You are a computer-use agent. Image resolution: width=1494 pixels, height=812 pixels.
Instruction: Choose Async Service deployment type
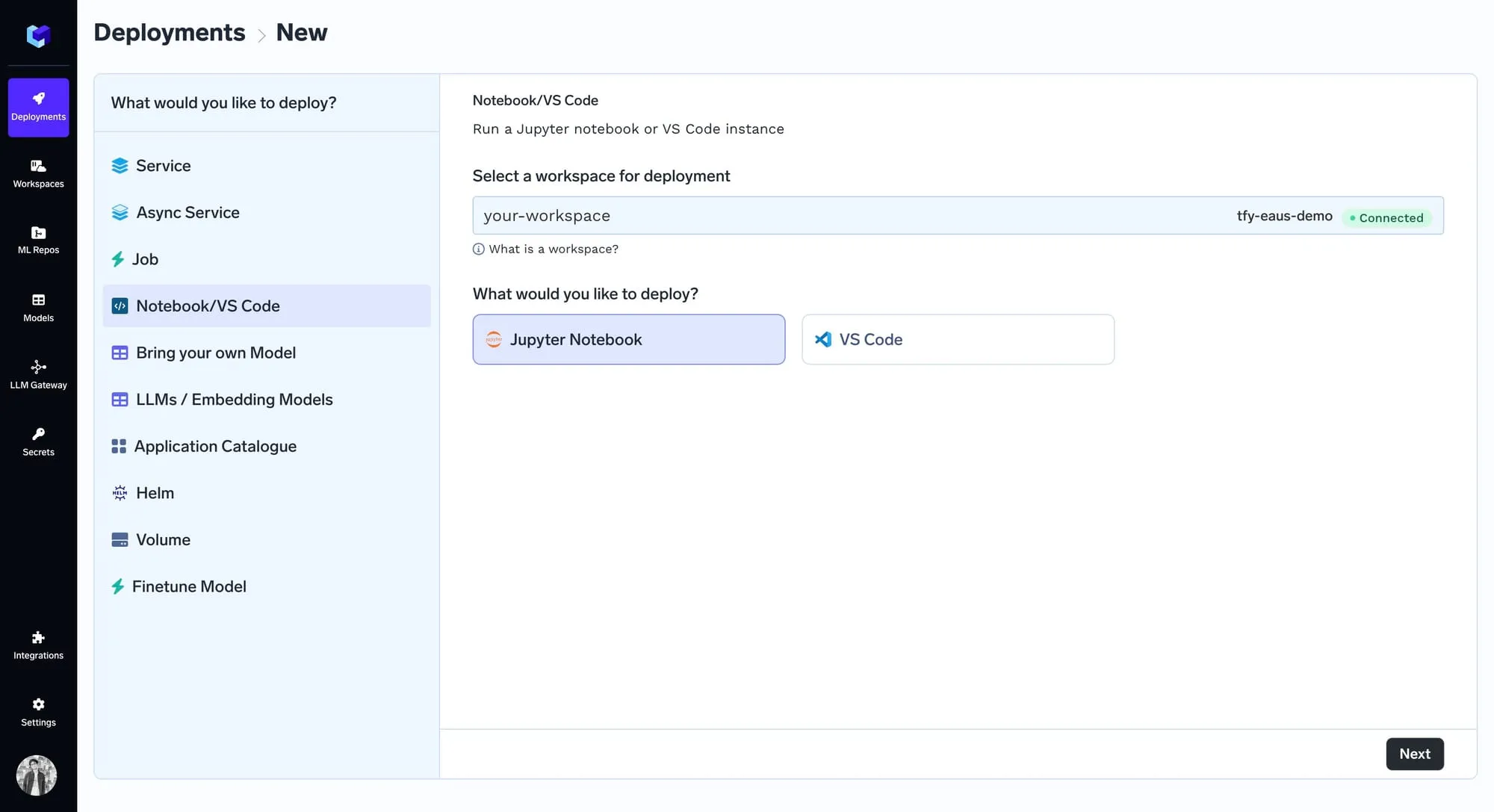pos(187,213)
